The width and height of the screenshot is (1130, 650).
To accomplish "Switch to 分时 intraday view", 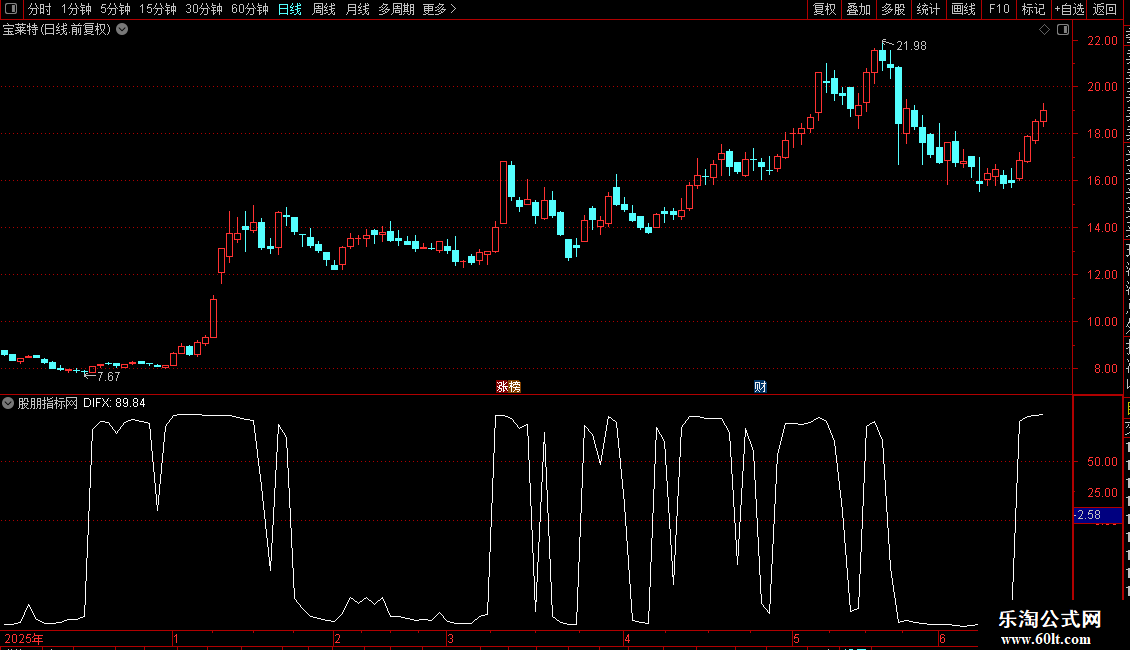I will click(x=40, y=9).
